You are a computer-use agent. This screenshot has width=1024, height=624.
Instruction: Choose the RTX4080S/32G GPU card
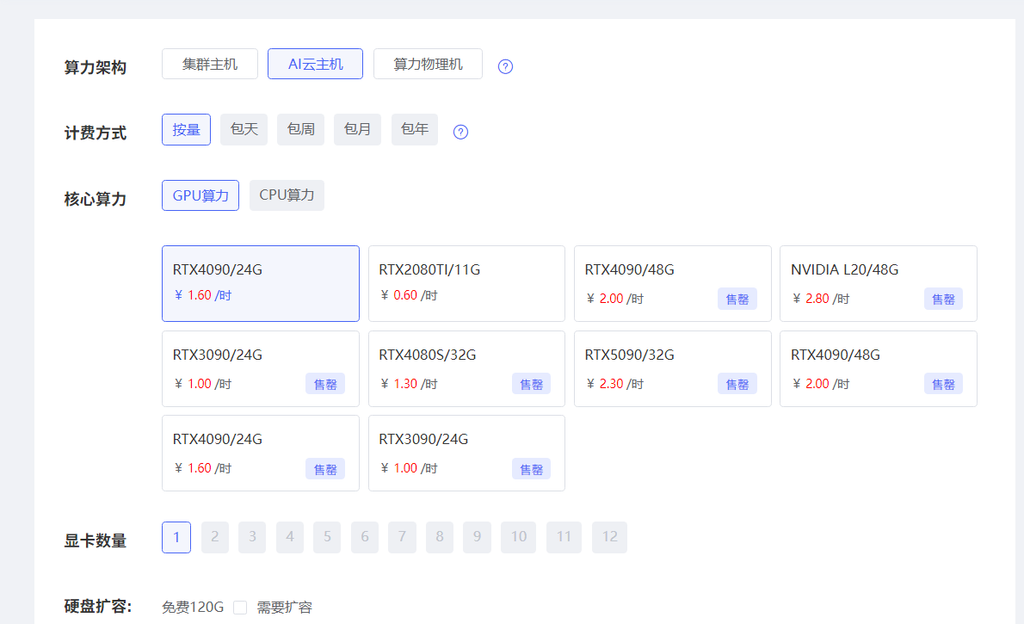pos(466,369)
